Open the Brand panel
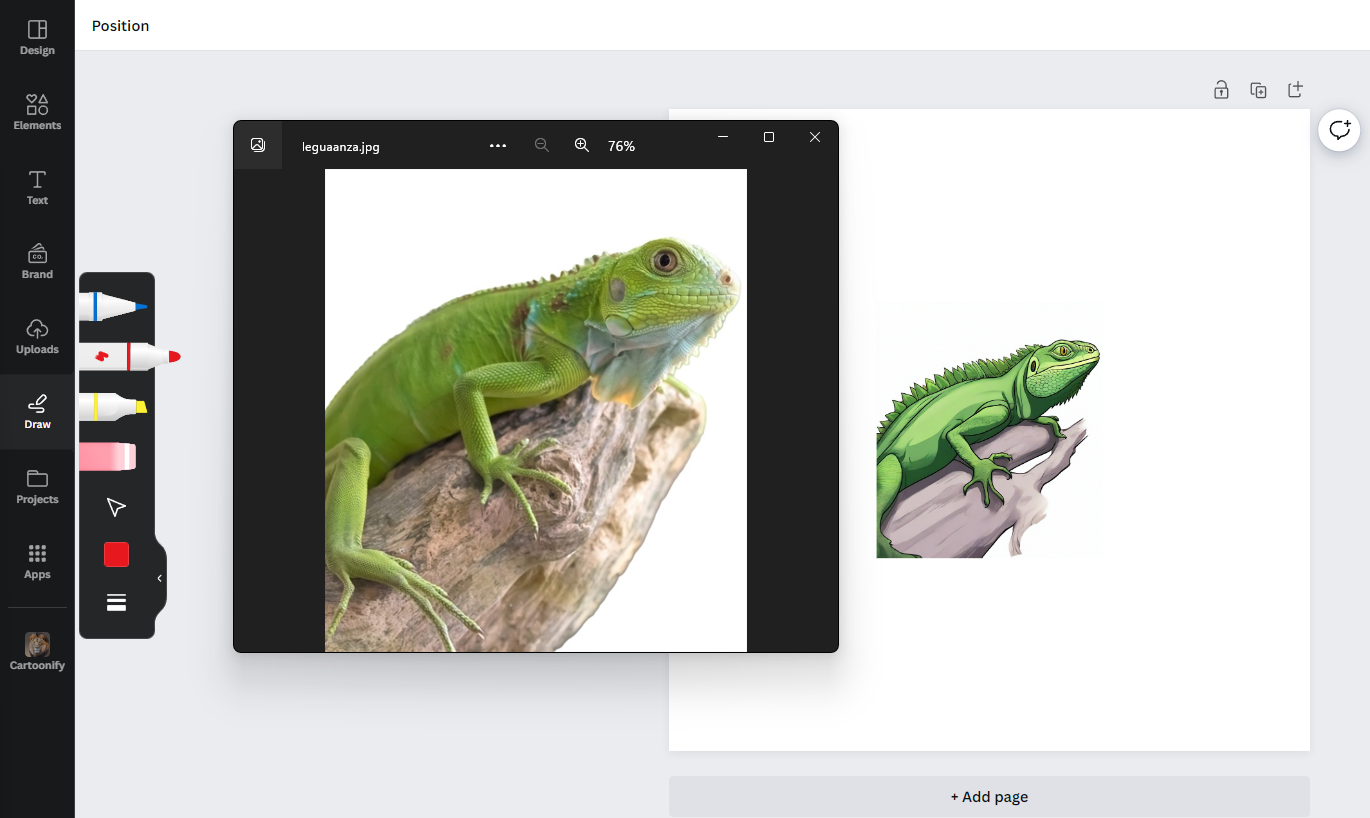 [x=37, y=261]
